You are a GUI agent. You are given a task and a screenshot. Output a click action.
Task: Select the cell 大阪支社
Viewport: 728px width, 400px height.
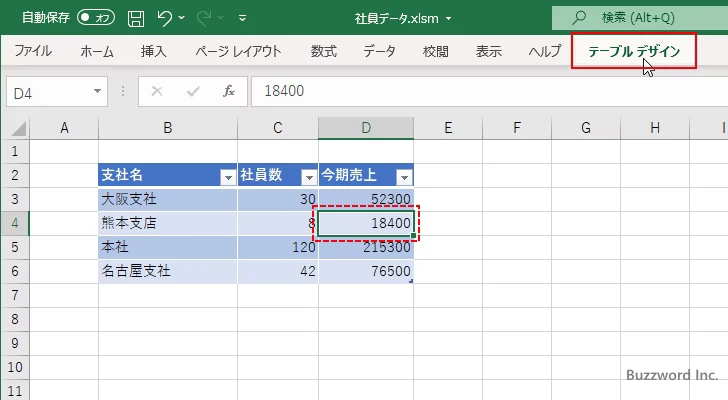(168, 199)
